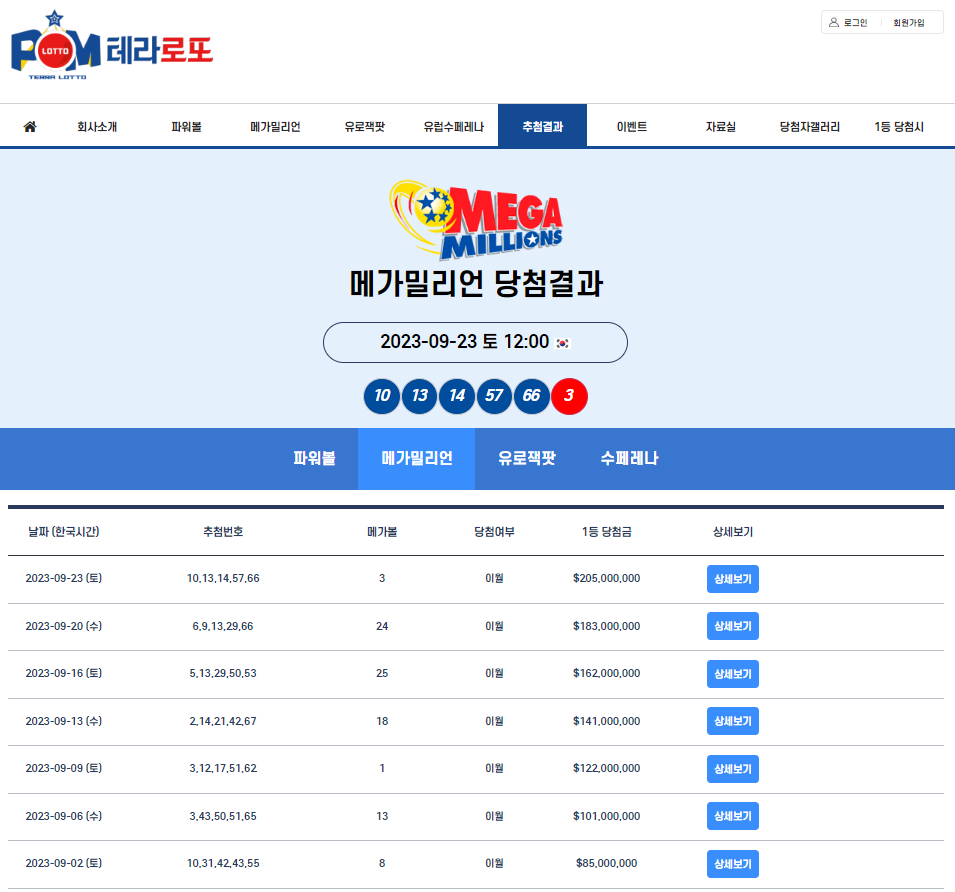Screen dimensions: 955x892
Task: Click 상세보기 for 2023-09-16 draw
Action: [x=733, y=674]
